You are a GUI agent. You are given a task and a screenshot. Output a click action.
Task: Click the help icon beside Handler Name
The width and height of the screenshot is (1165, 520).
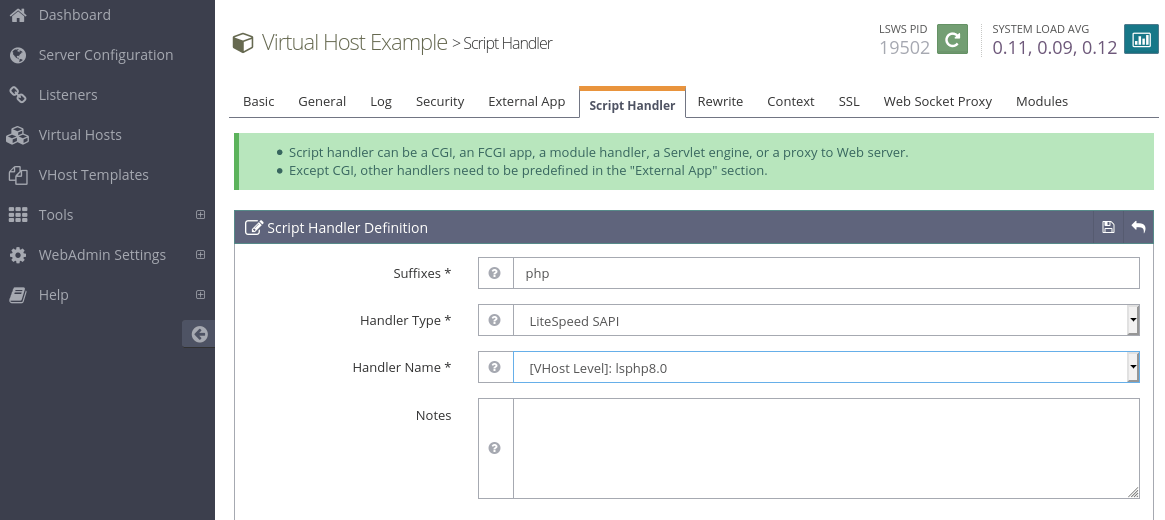click(495, 367)
